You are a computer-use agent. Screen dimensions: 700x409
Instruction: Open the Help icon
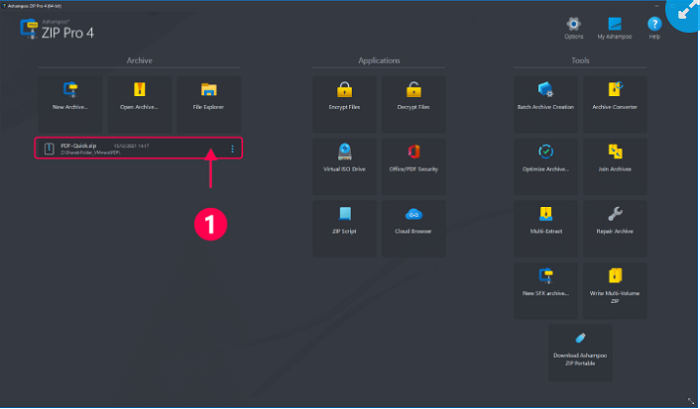654,28
